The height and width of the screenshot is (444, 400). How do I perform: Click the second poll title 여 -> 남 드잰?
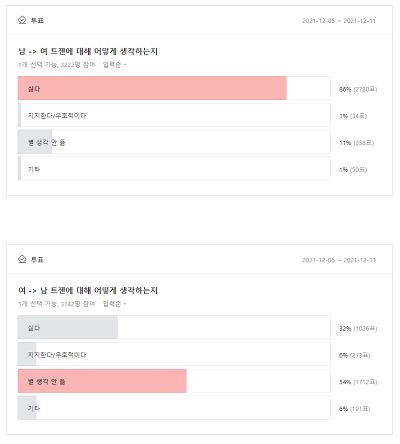click(88, 290)
